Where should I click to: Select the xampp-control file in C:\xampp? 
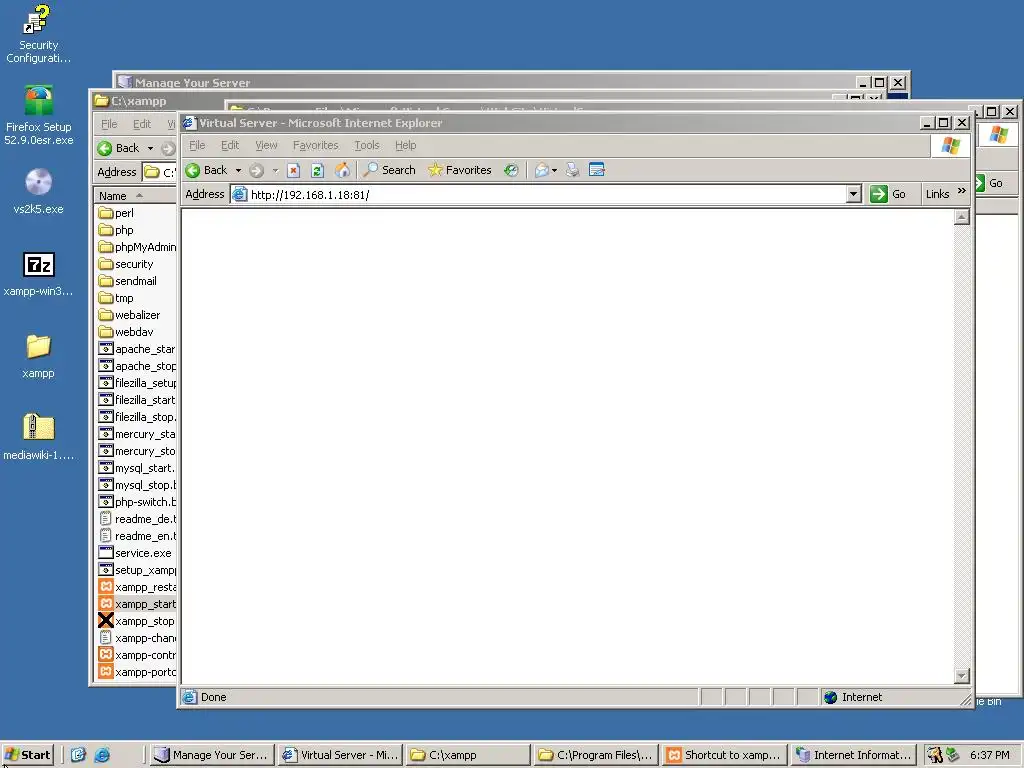(x=137, y=654)
